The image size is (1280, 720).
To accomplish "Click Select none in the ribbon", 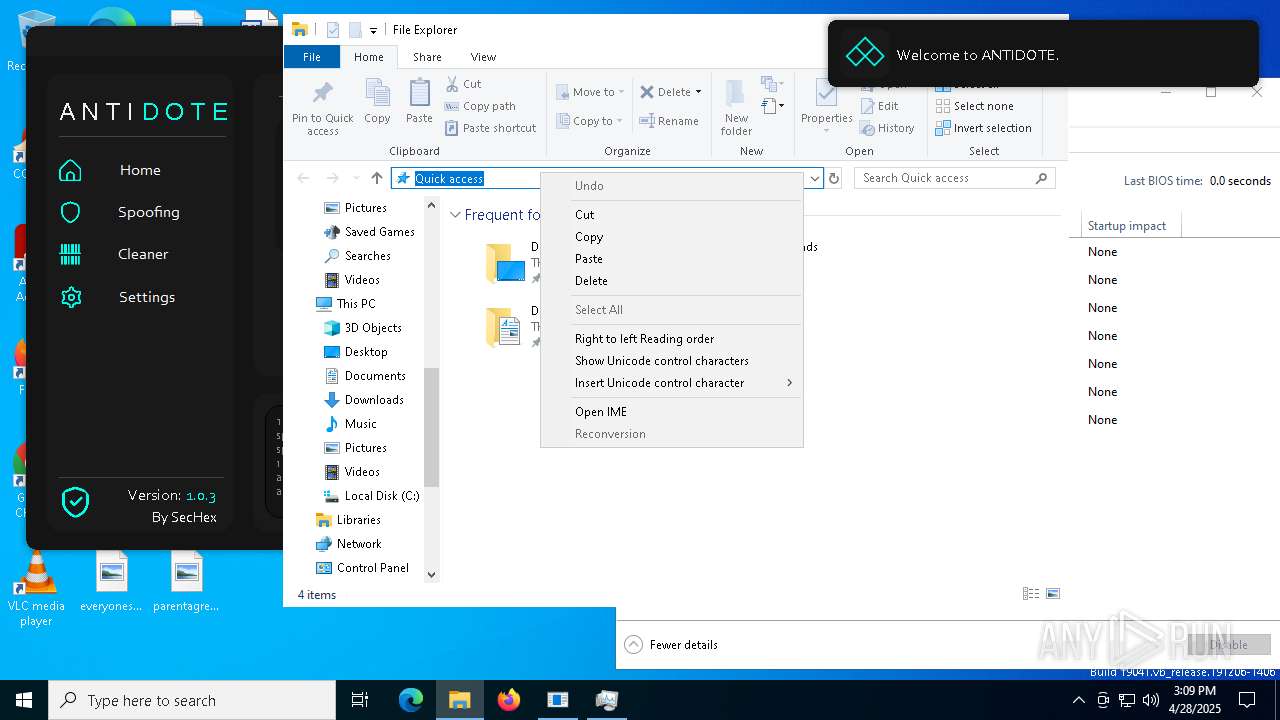I will tap(974, 106).
